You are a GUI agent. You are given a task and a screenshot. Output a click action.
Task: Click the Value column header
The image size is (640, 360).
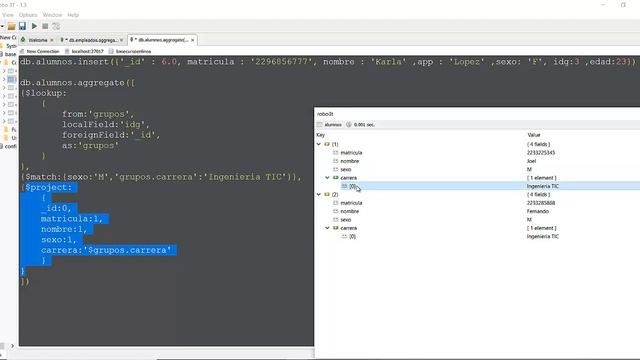534,135
